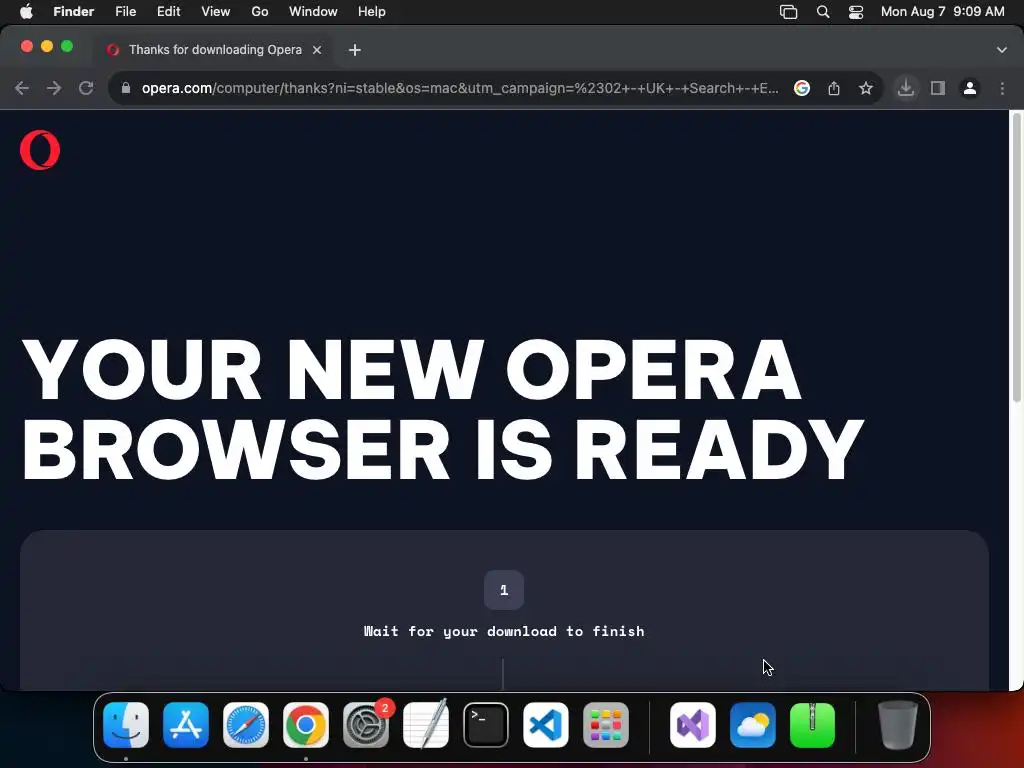Click the Opera logo on the page
The image size is (1024, 768).
point(40,150)
